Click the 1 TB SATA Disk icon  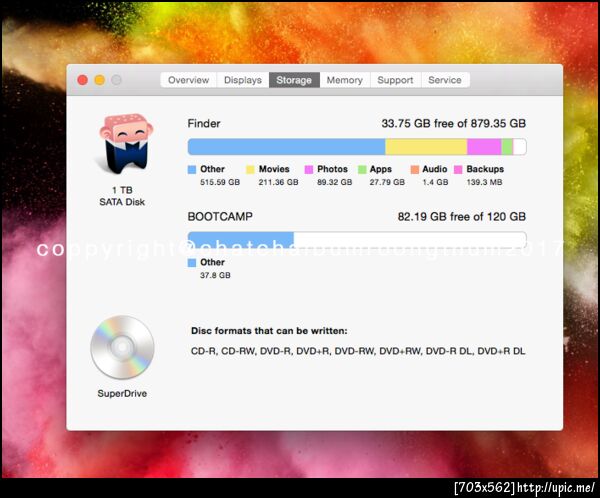tap(126, 144)
